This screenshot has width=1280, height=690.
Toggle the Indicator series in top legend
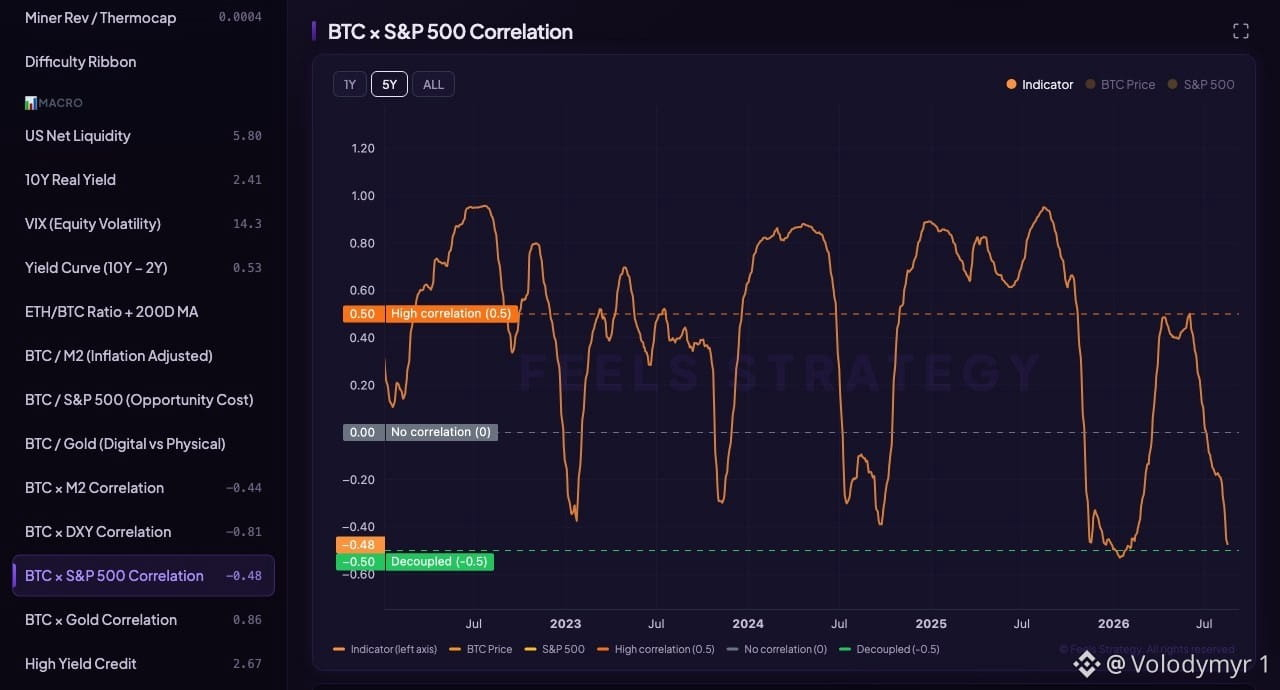1040,84
